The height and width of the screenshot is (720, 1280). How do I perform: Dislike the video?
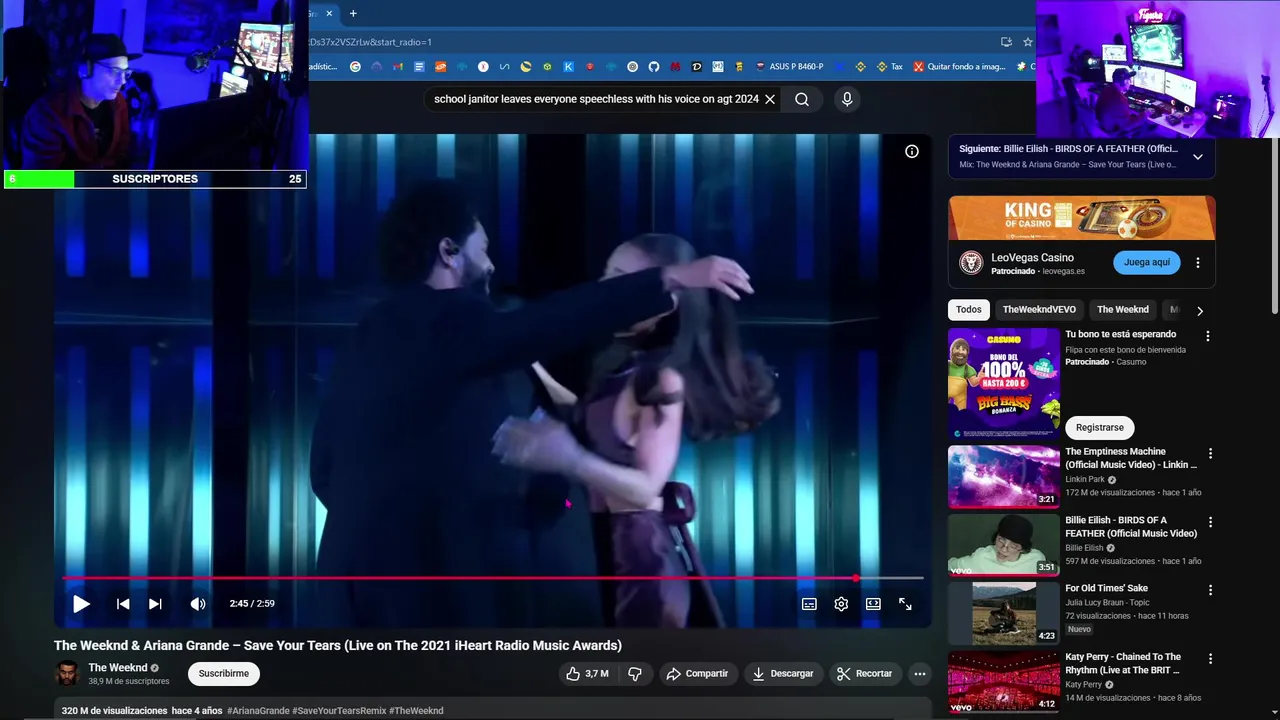click(635, 674)
